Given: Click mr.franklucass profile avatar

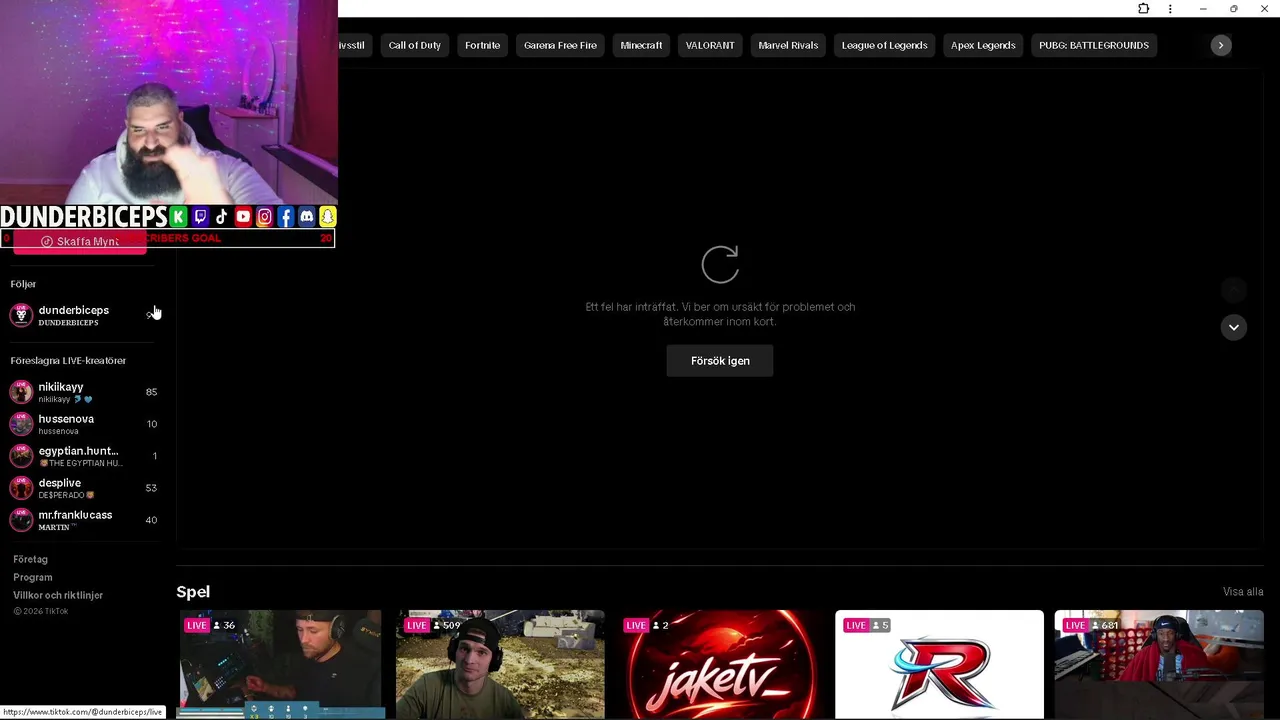Looking at the screenshot, I should [21, 520].
